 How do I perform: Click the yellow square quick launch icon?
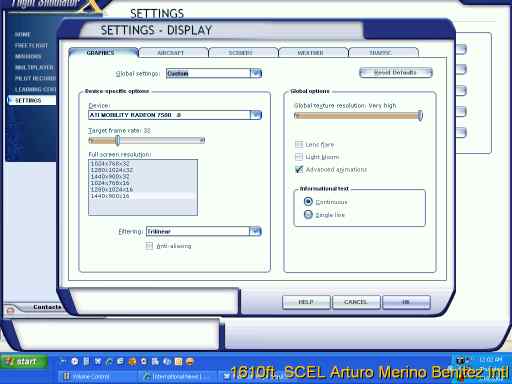[x=178, y=361]
